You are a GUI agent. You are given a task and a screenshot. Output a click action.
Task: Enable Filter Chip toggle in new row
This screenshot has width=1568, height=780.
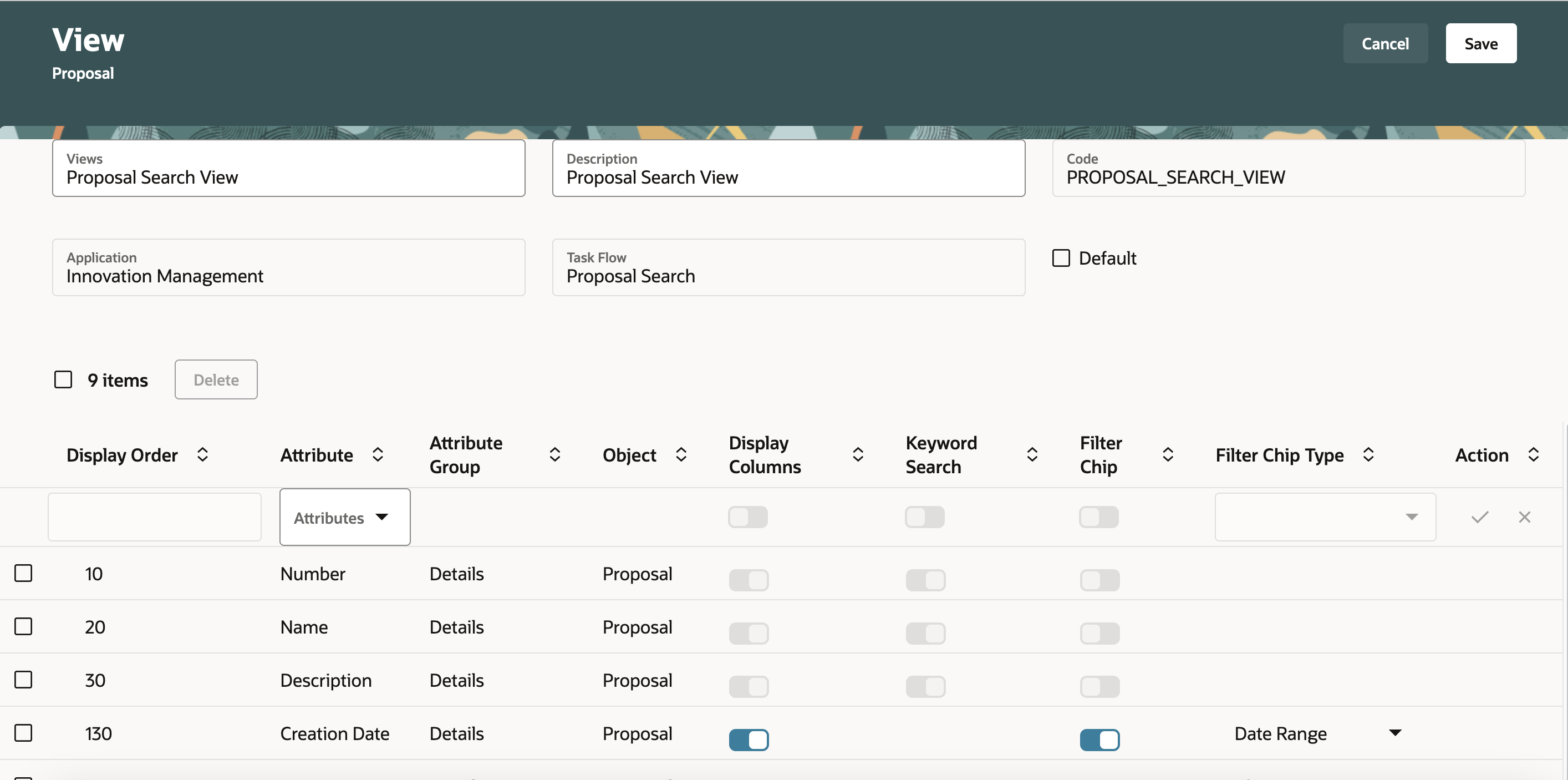click(x=1099, y=517)
